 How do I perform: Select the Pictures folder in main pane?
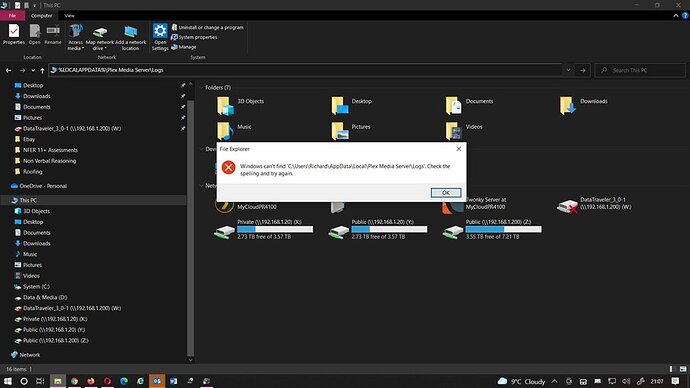(351, 131)
